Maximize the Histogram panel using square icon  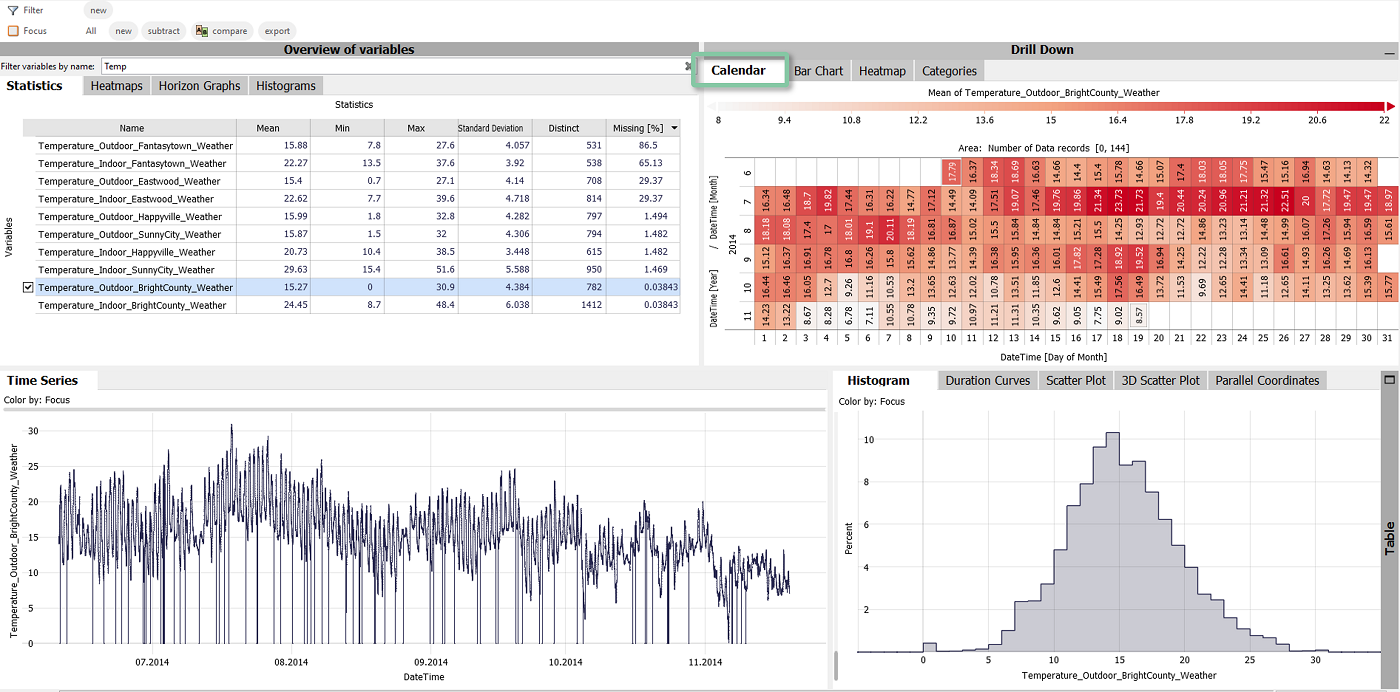coord(1388,380)
